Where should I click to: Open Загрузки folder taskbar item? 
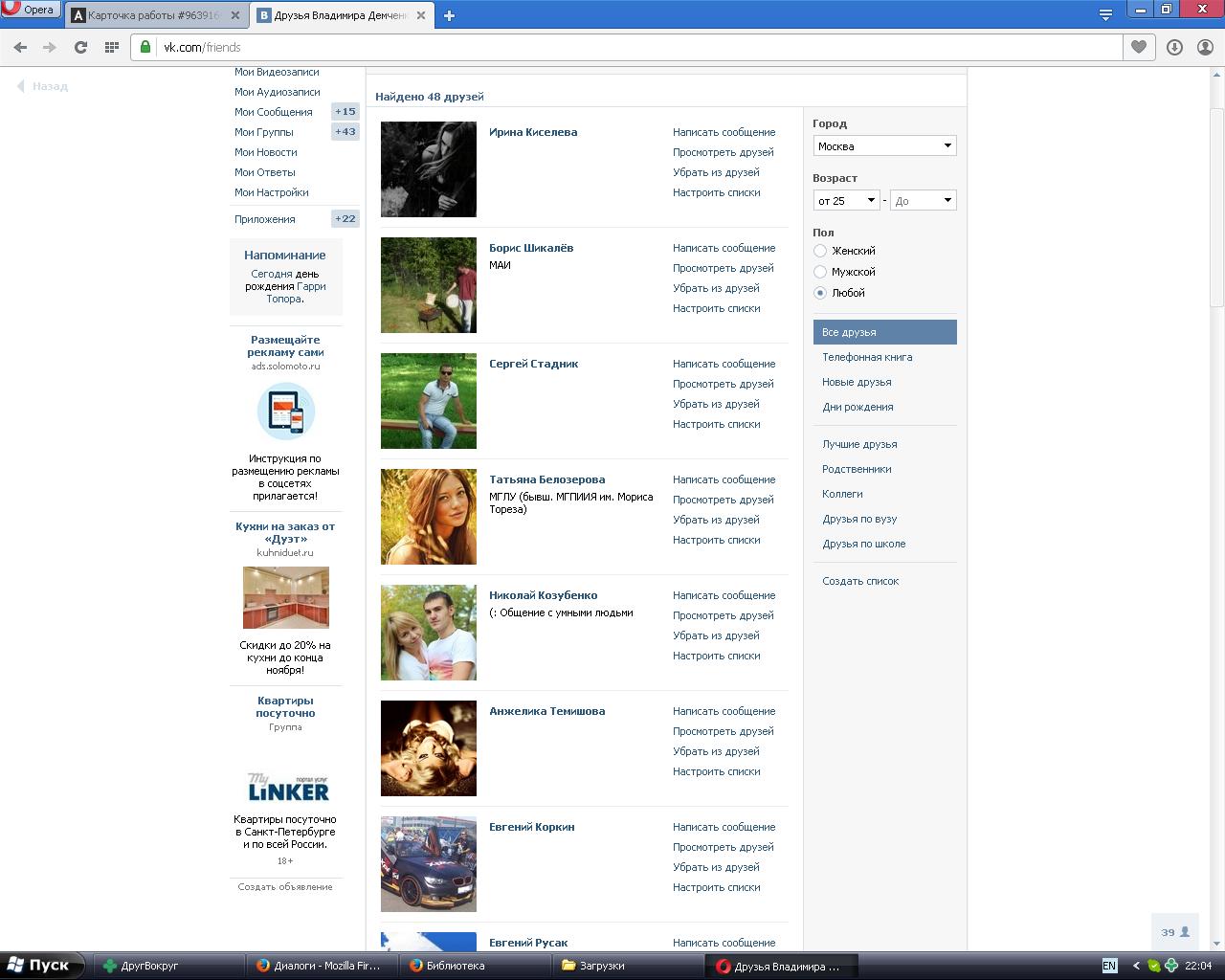pyautogui.click(x=626, y=966)
